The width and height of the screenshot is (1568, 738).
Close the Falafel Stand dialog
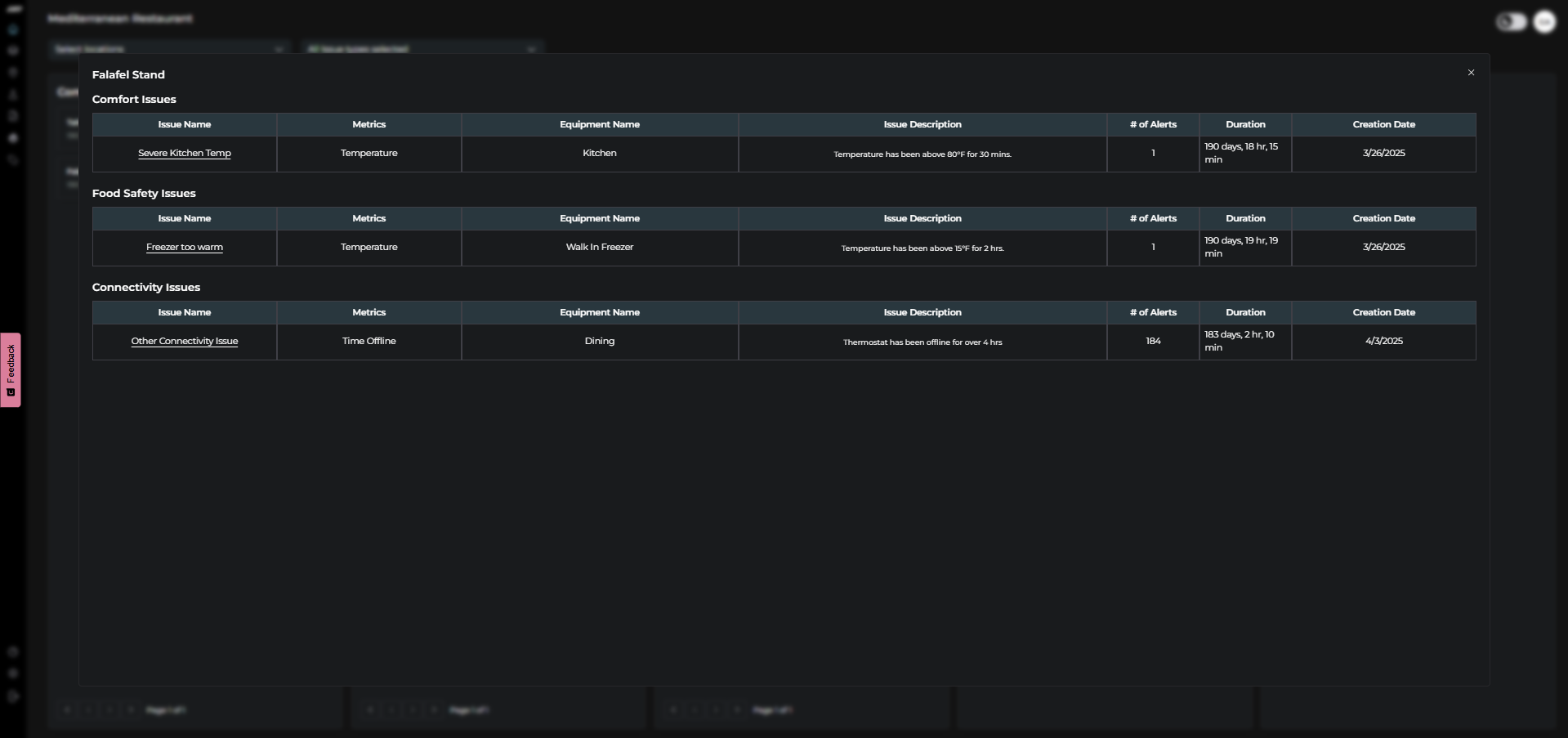(x=1471, y=73)
